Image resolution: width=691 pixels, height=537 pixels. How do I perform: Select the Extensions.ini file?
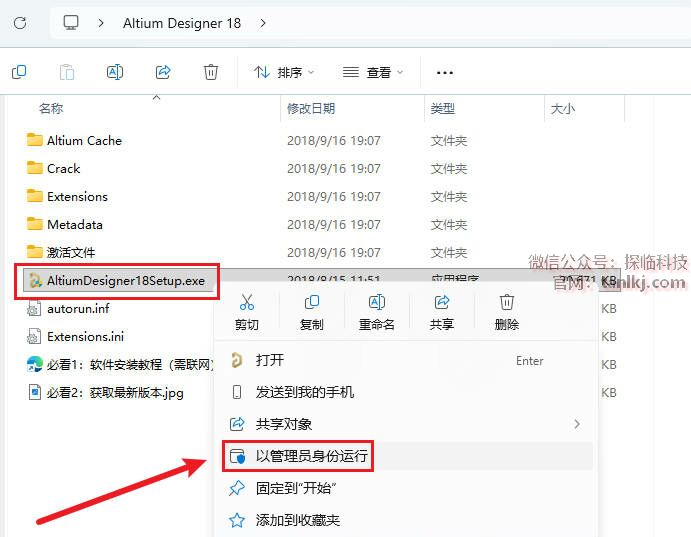tap(85, 337)
